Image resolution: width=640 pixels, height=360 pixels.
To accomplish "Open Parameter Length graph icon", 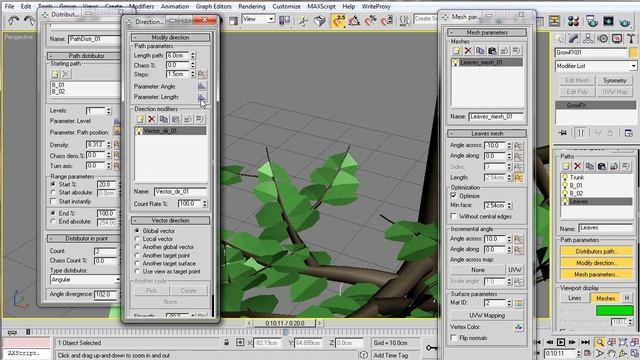I will (x=202, y=97).
